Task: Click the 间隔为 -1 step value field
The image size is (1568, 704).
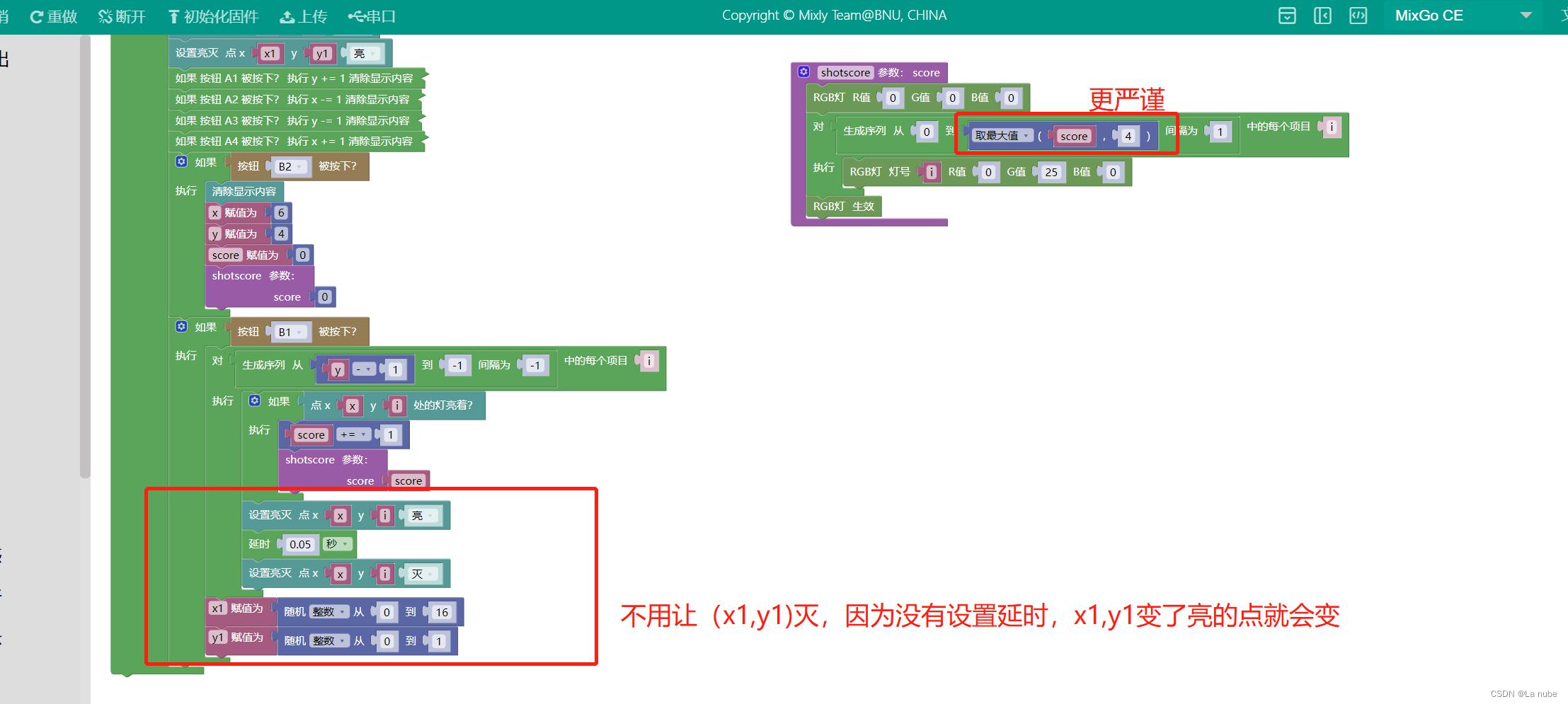Action: click(536, 365)
